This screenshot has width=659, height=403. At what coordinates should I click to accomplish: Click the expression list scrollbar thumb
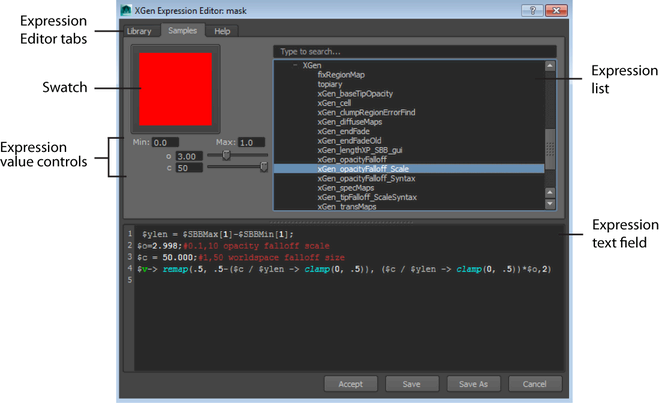[x=550, y=149]
